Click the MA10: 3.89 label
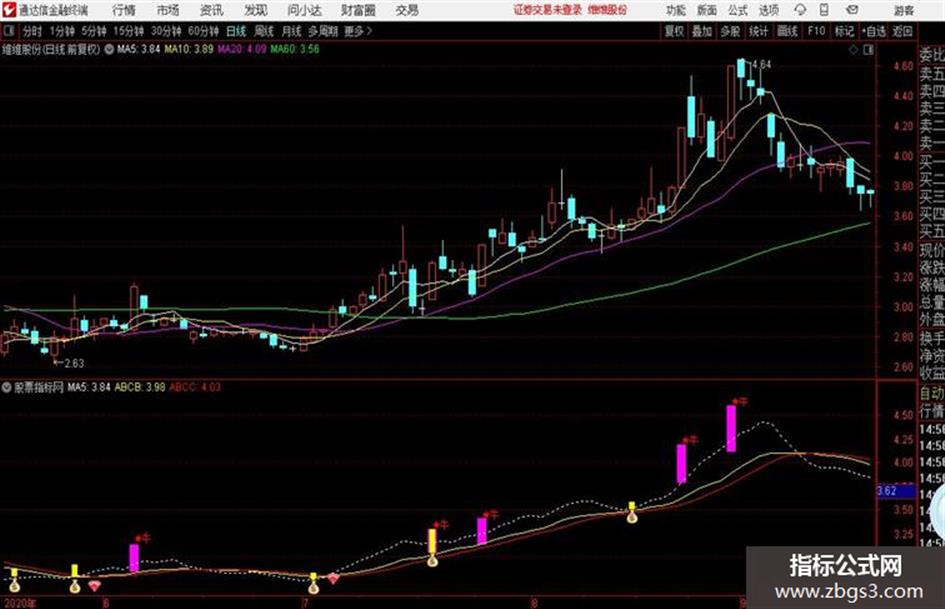 [189, 49]
